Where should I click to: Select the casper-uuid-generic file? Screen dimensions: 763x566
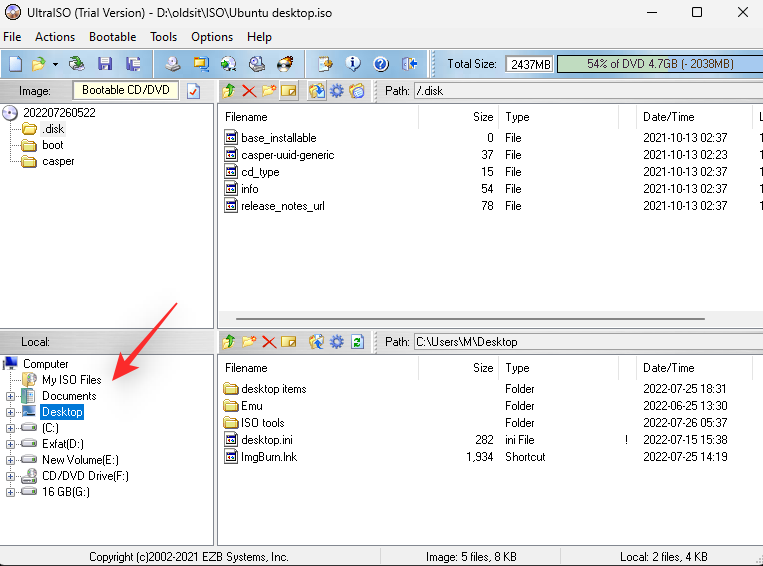click(x=288, y=155)
